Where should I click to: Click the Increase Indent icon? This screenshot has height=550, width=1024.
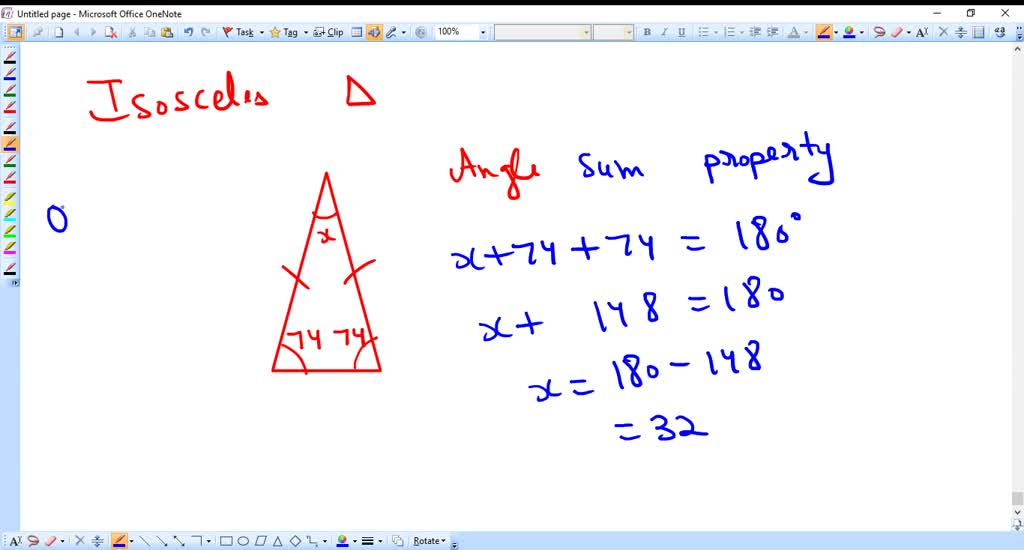tap(773, 32)
